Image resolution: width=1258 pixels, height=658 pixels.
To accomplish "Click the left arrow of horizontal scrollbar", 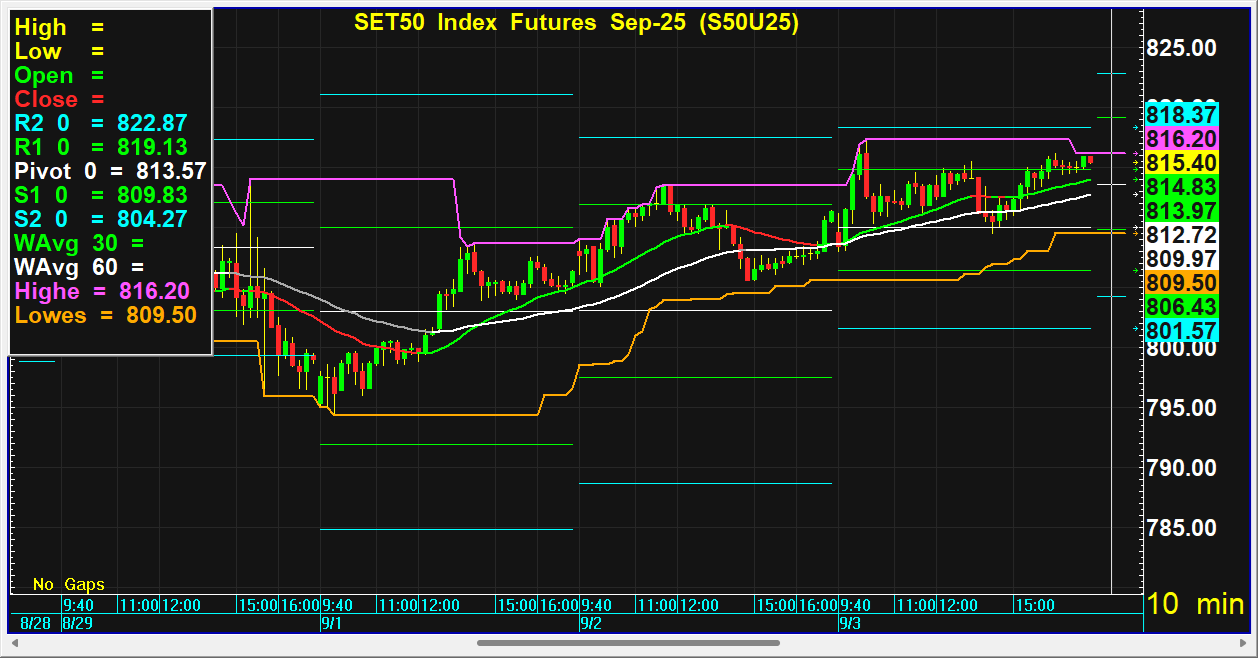I will [x=16, y=643].
